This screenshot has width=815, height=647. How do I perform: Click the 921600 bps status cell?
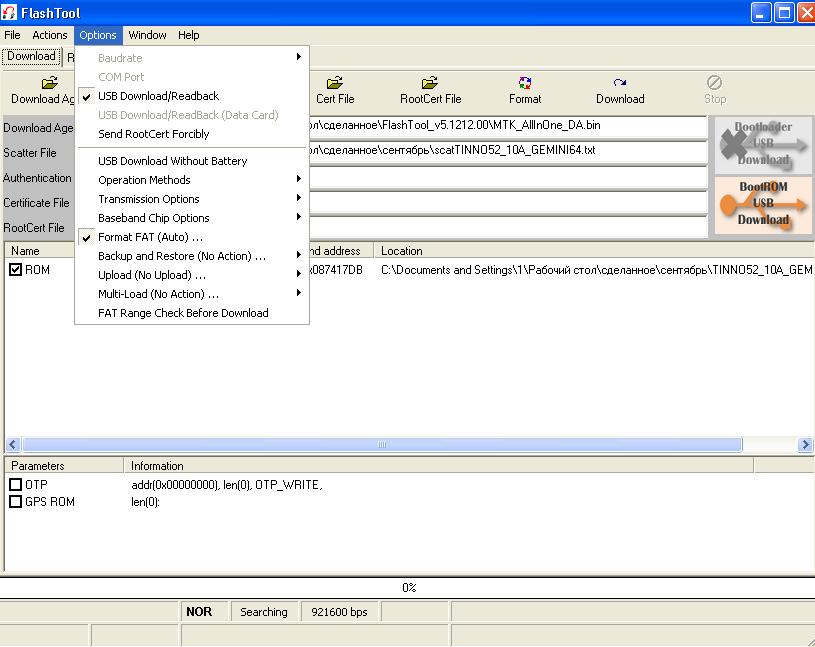[x=340, y=612]
